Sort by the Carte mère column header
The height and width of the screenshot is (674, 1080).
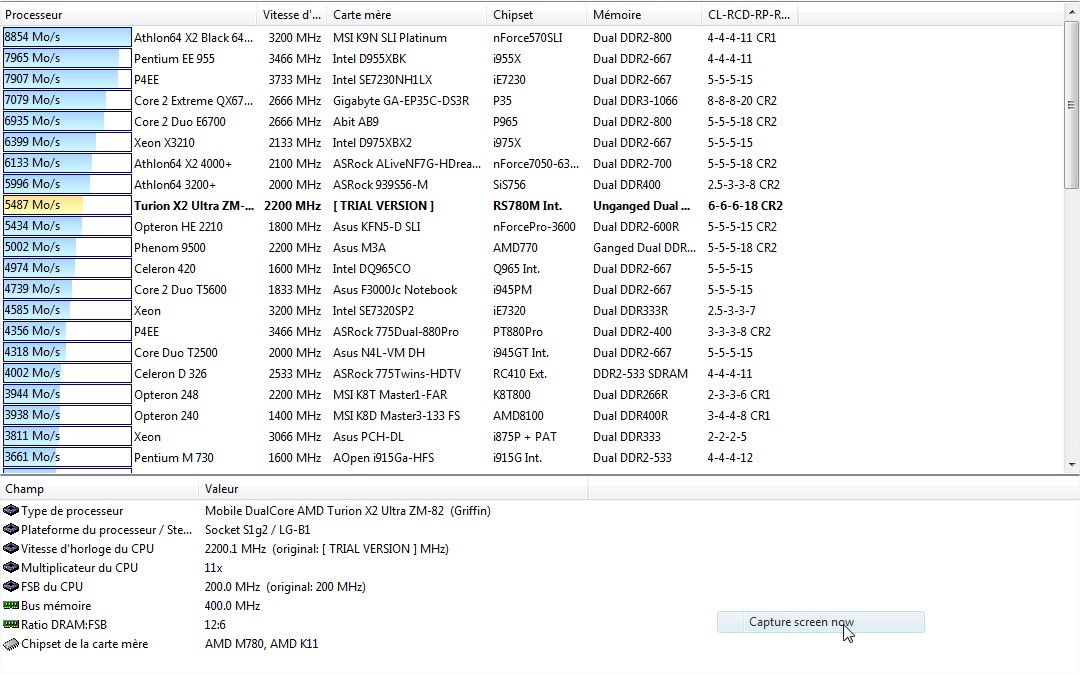(x=408, y=14)
